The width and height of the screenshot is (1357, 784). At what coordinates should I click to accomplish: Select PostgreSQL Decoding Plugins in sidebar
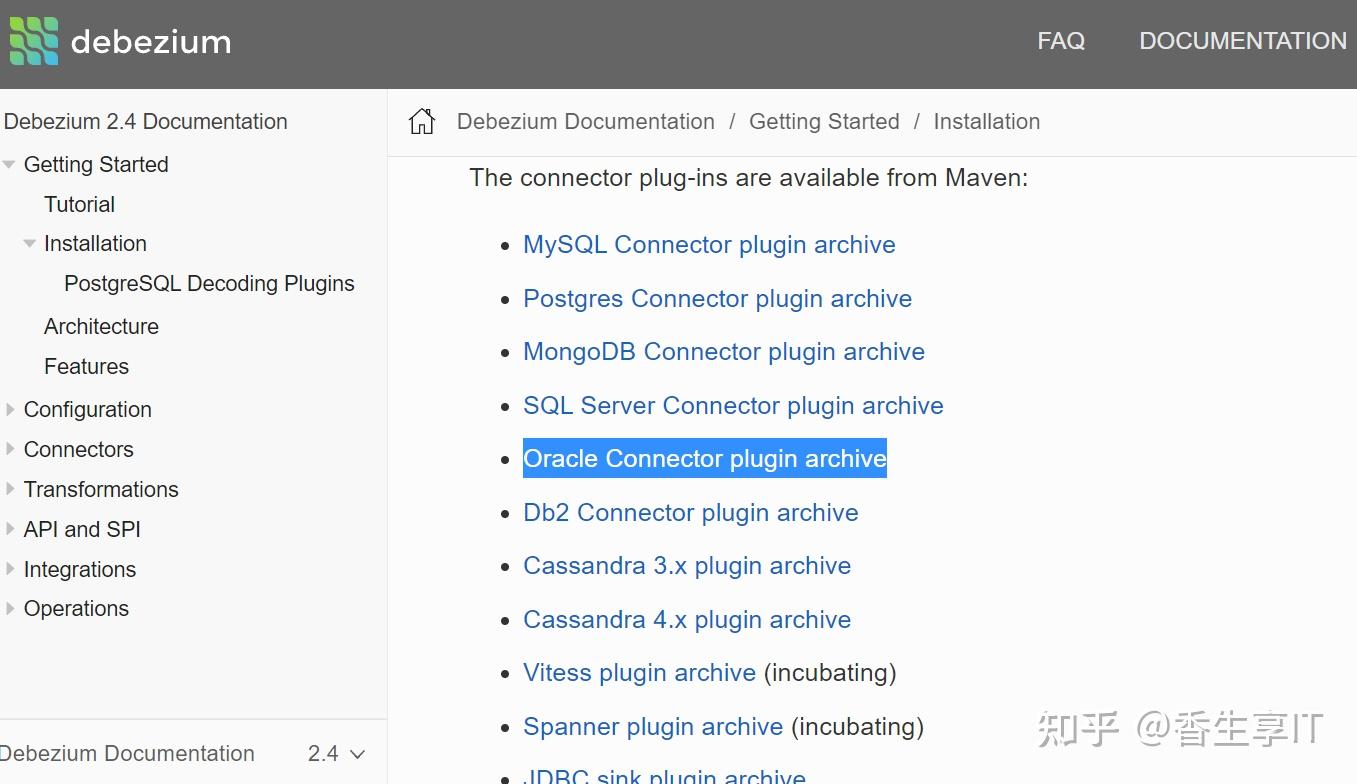click(x=209, y=284)
